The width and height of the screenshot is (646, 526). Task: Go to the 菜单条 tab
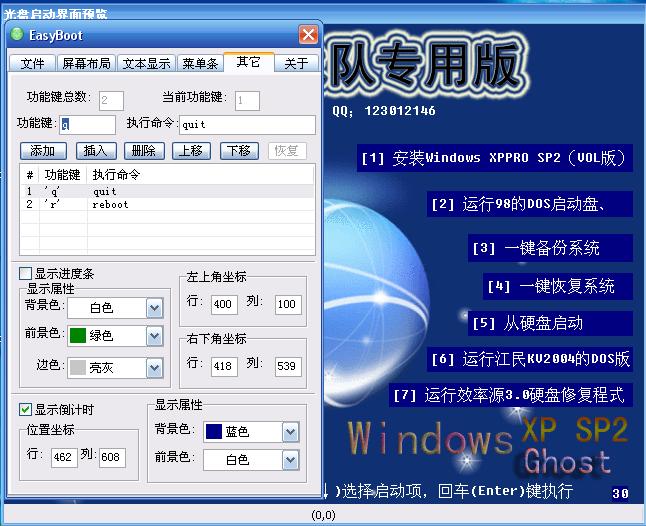200,63
